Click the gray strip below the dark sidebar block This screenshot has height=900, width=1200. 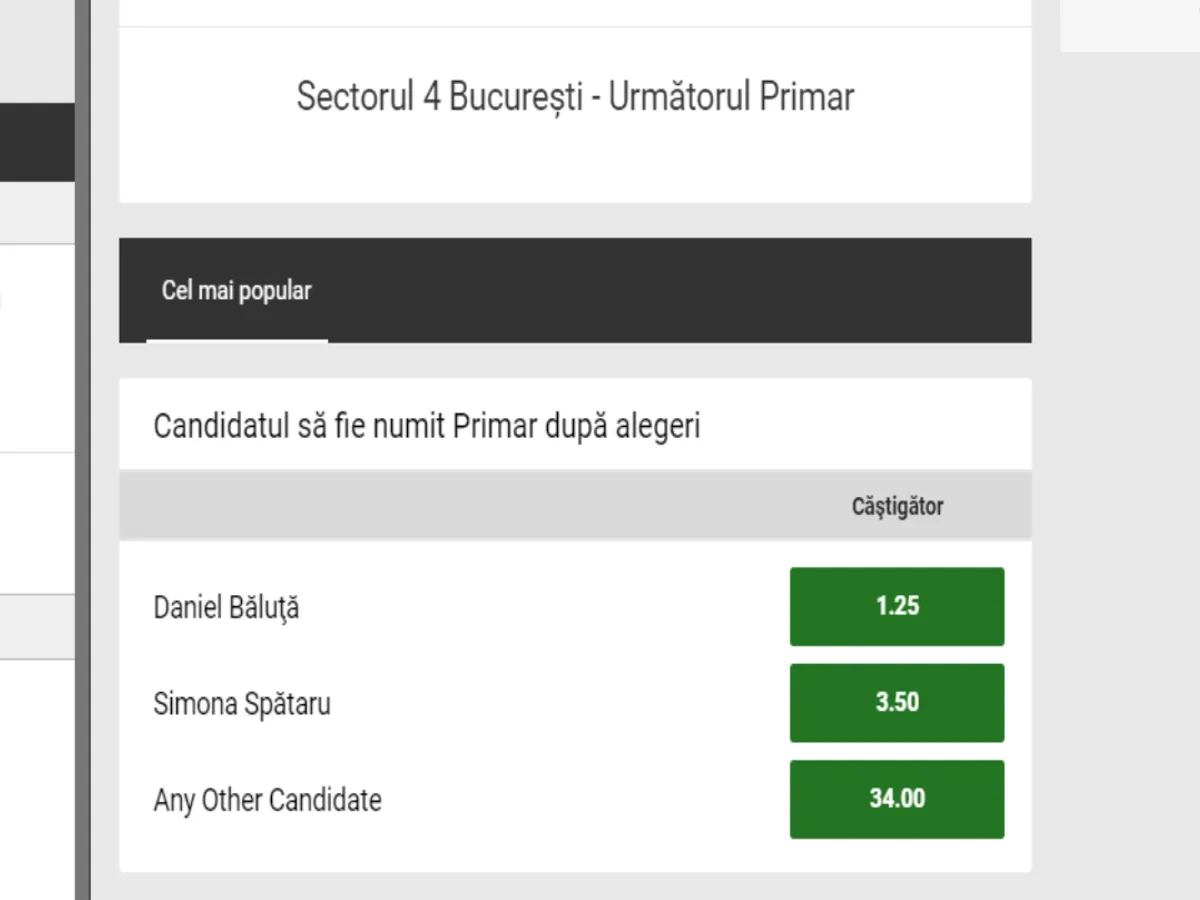click(x=36, y=213)
